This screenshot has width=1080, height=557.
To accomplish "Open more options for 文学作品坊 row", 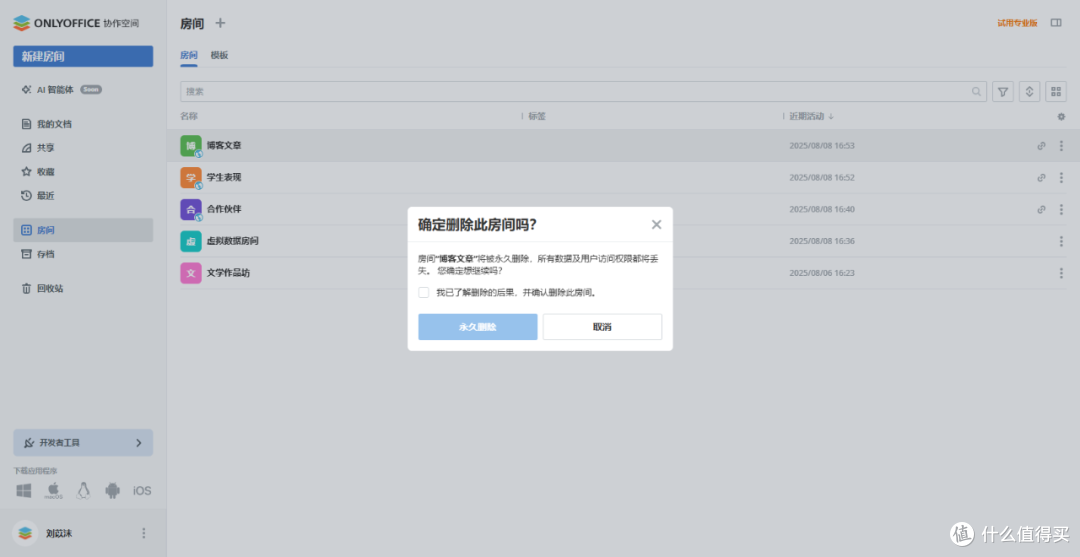I will (1061, 273).
